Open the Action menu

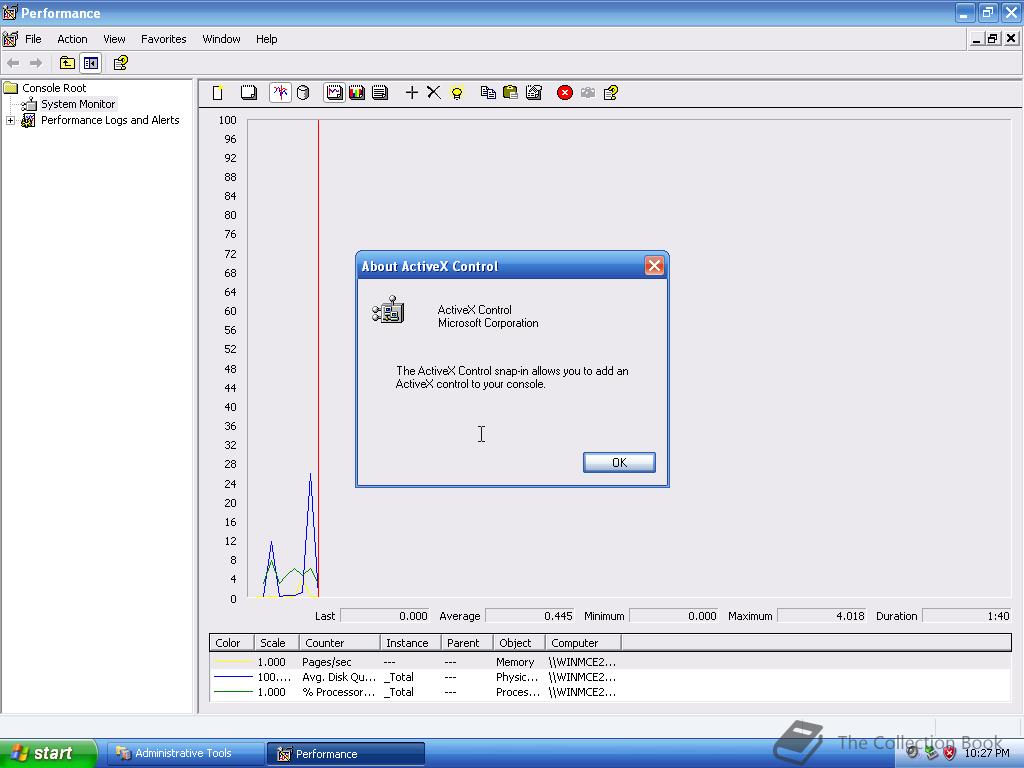(72, 39)
